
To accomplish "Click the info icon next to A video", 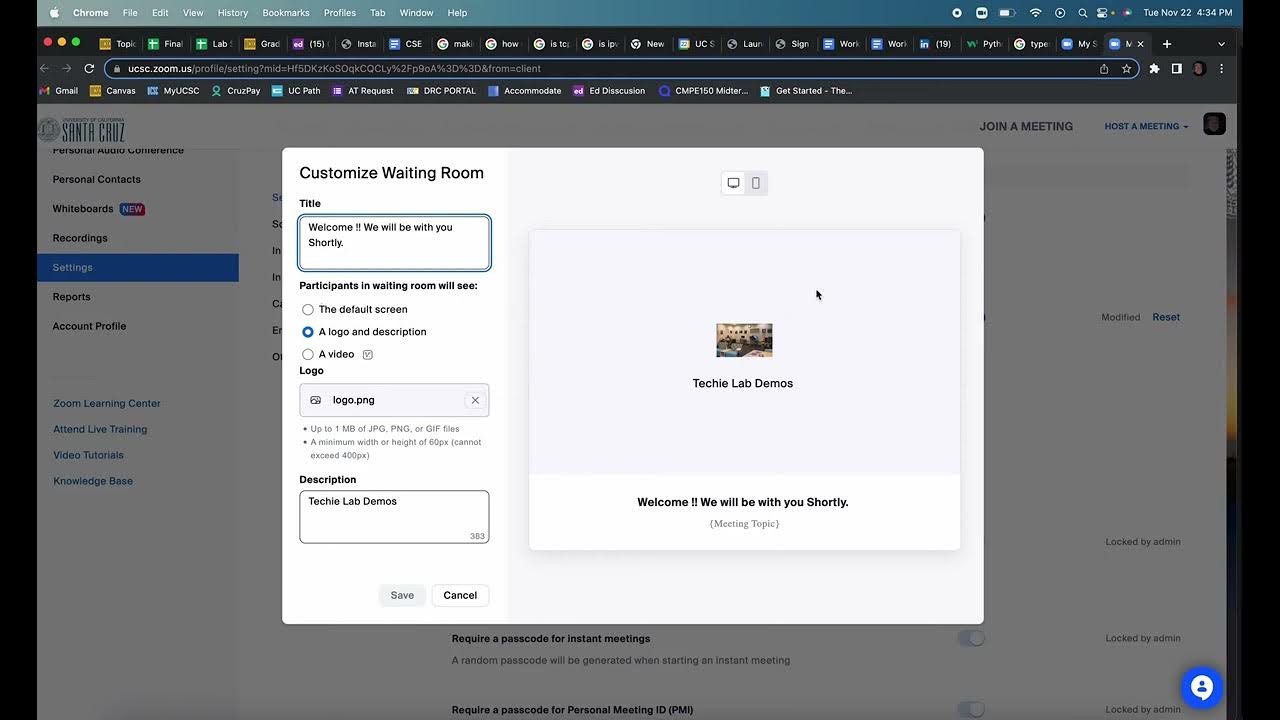I will click(368, 354).
